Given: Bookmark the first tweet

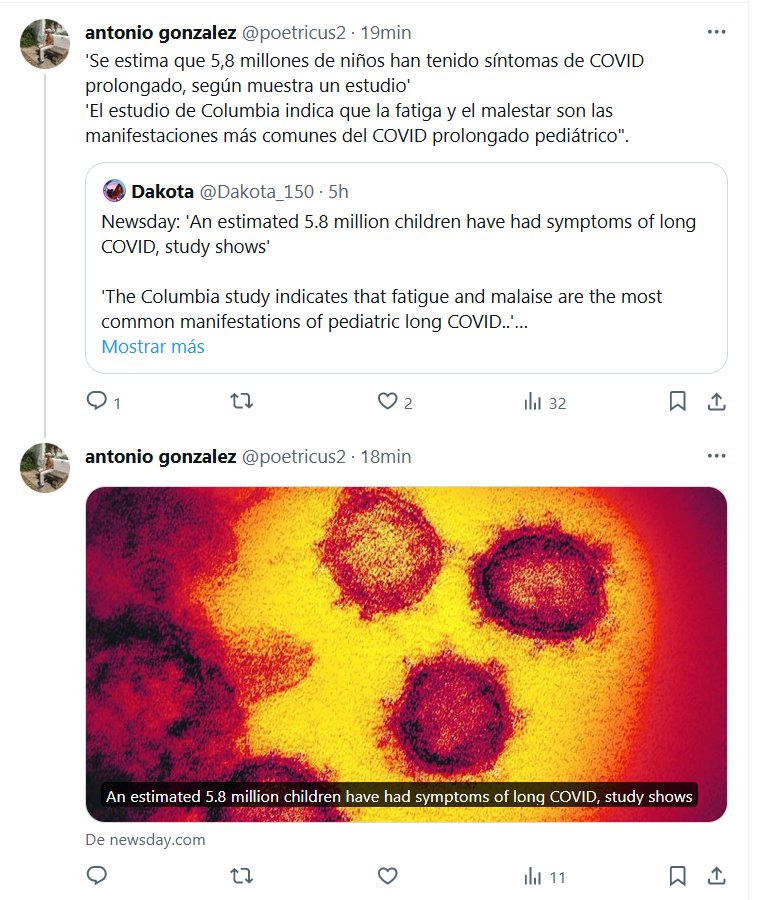Looking at the screenshot, I should [x=677, y=402].
